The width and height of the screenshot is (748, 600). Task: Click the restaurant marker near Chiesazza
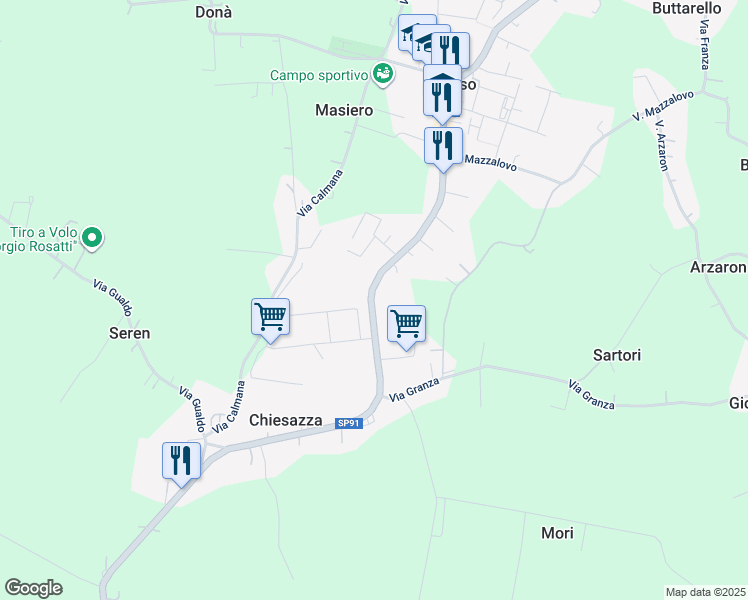coord(181,464)
